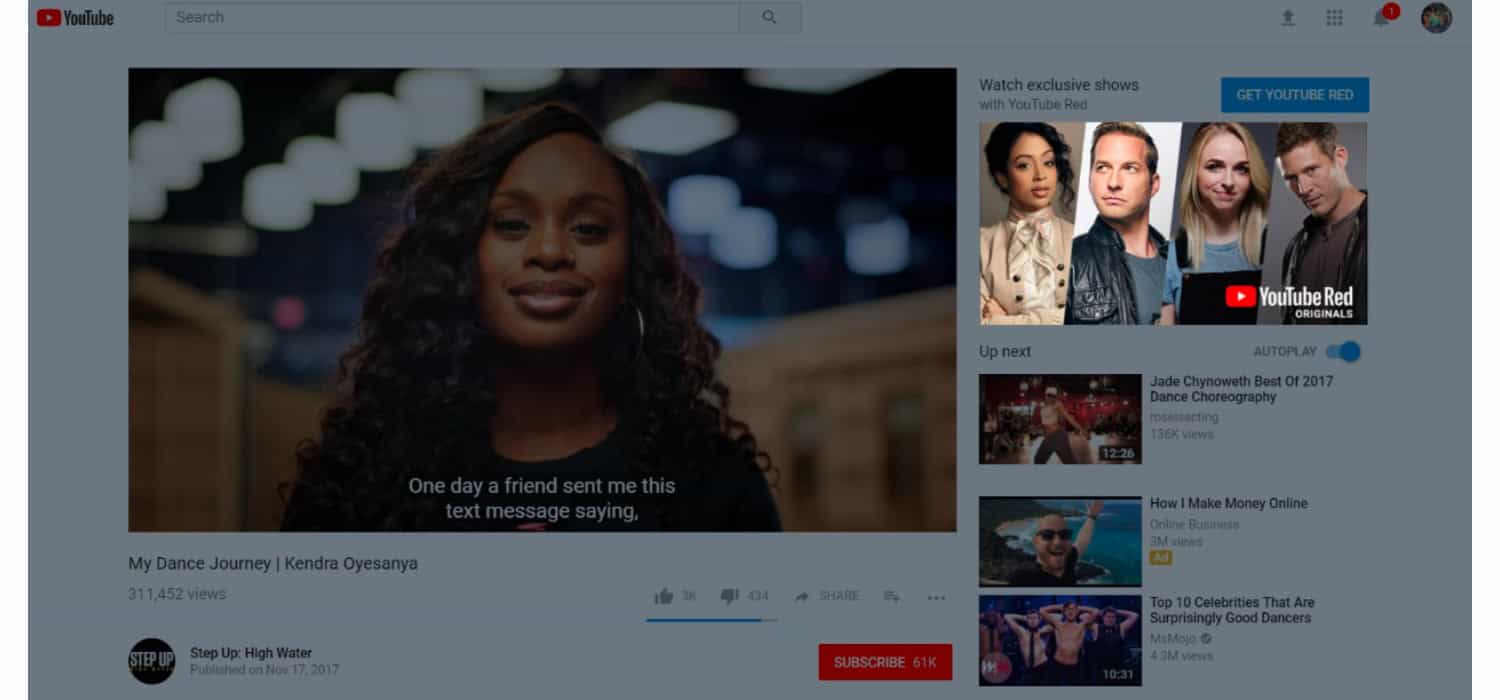Open the upload video icon
Viewport: 1500px width, 700px height.
point(1288,17)
